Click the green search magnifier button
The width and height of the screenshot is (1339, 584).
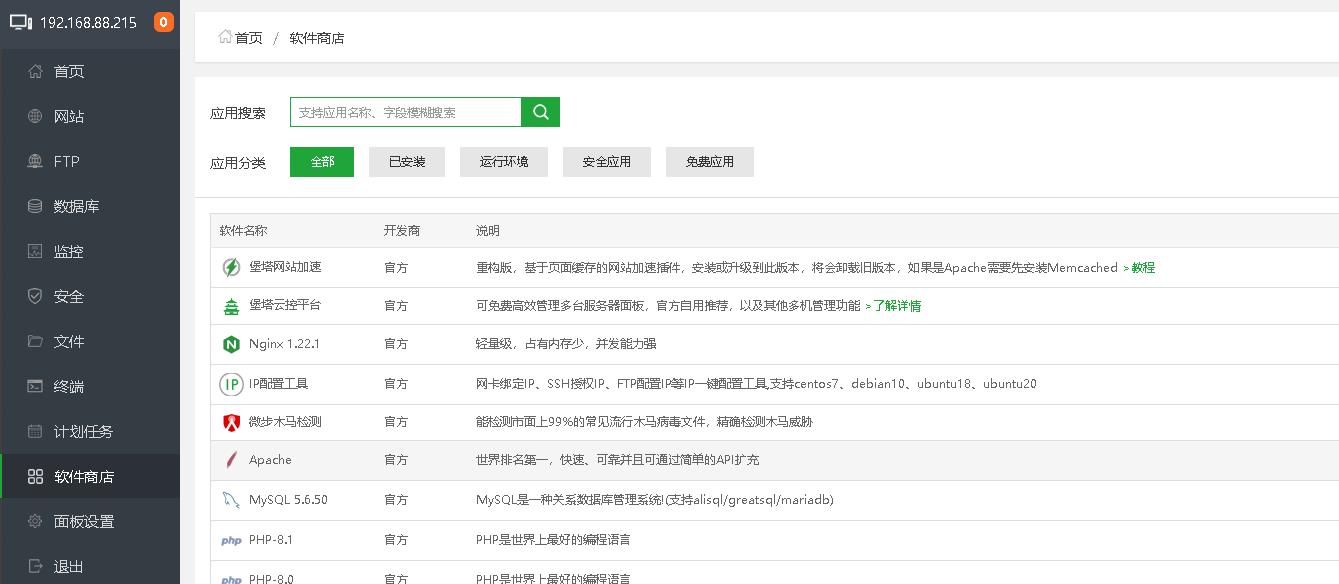tap(541, 112)
